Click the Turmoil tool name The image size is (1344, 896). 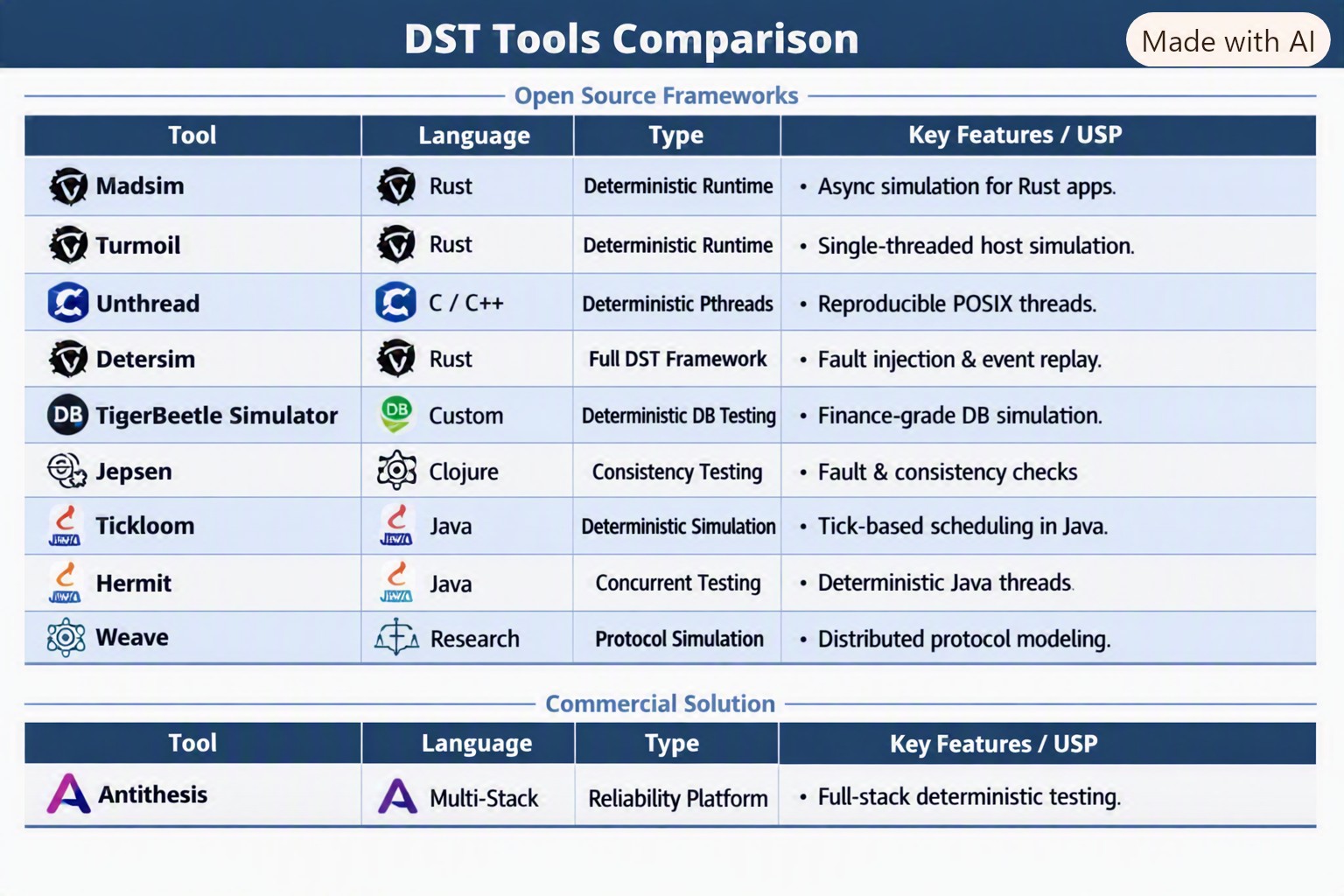click(138, 245)
